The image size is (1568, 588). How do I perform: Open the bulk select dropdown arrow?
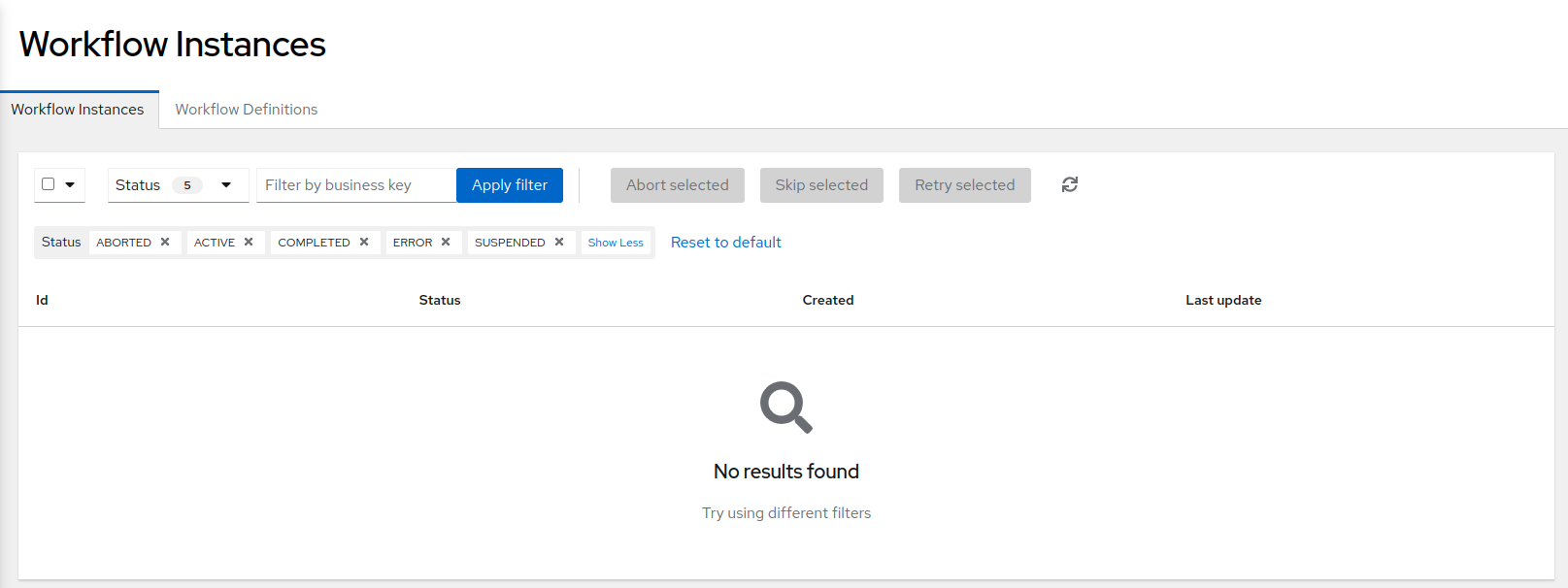tap(70, 184)
